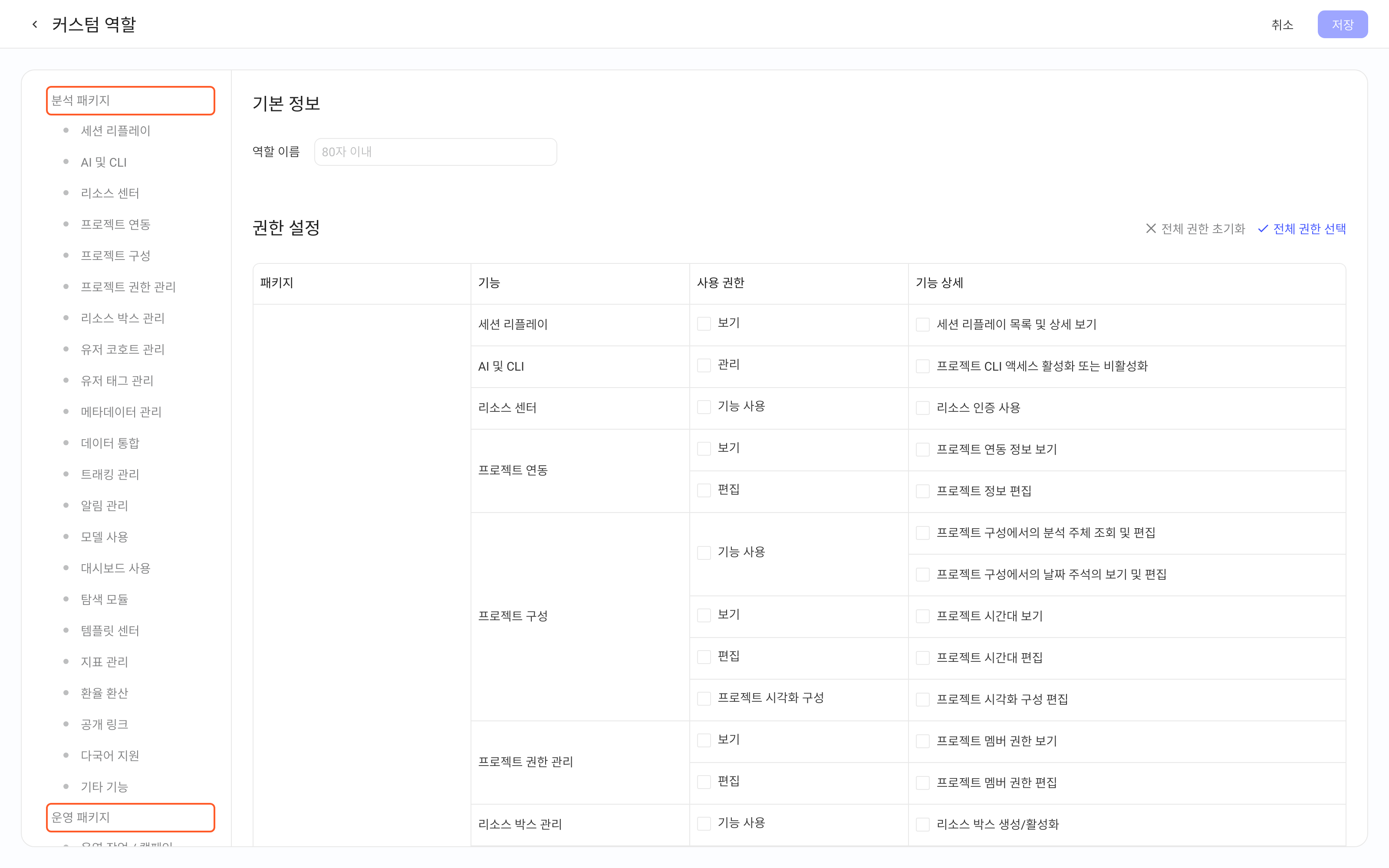The width and height of the screenshot is (1389, 868).
Task: Select 템플릿 센터 in sidebar
Action: (110, 630)
